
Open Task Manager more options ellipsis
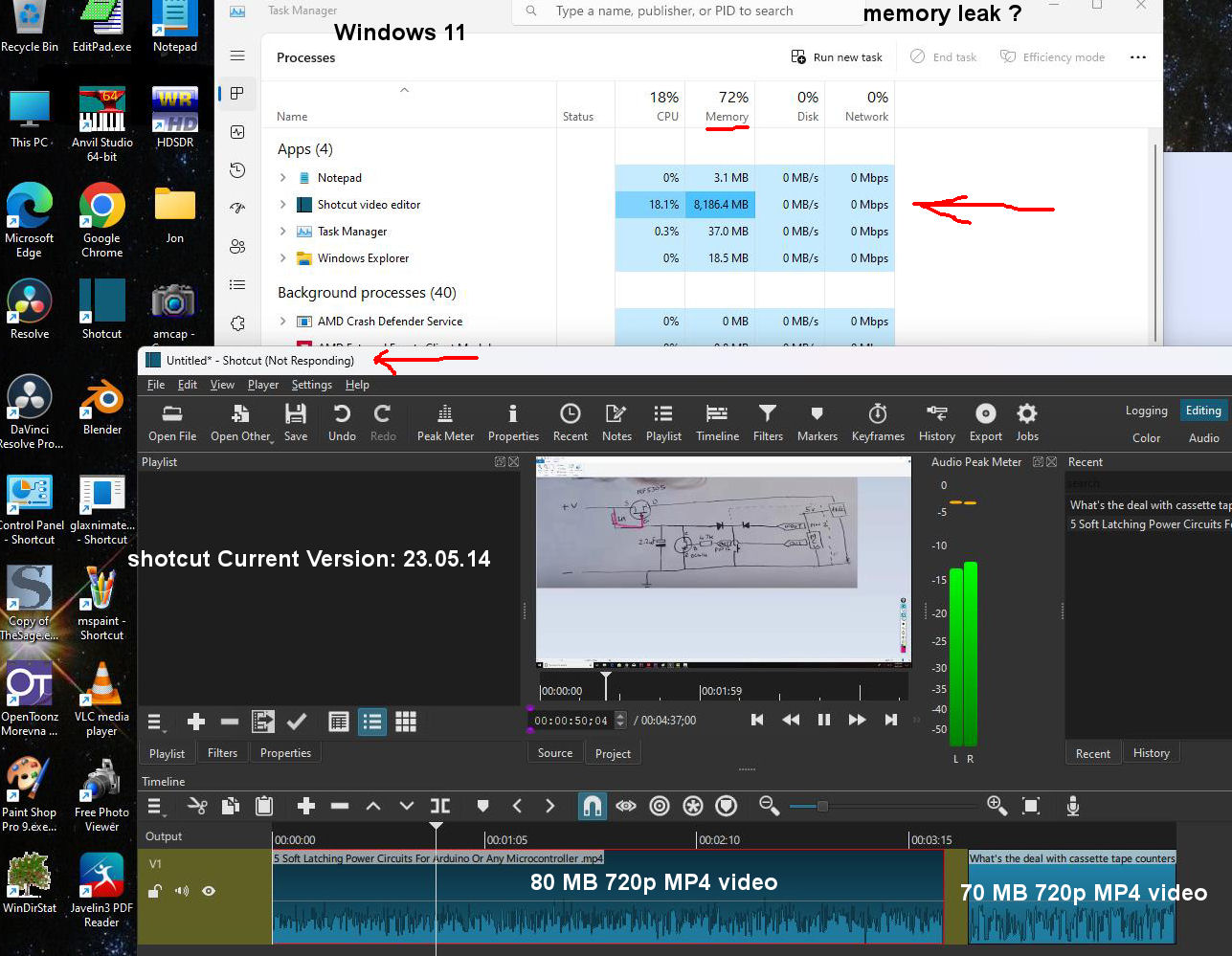[x=1137, y=57]
